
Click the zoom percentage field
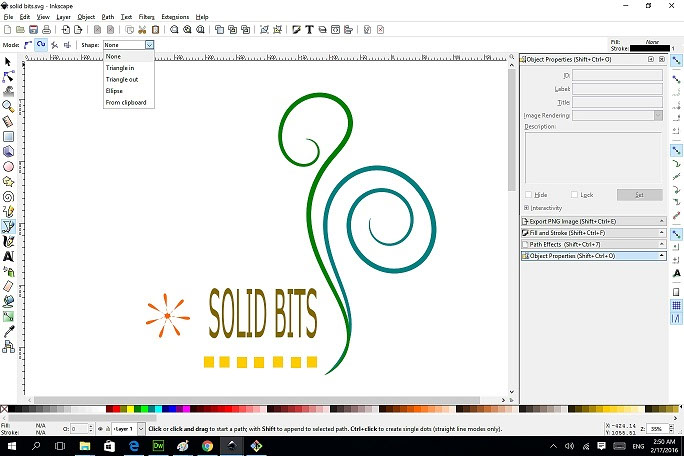[x=657, y=429]
